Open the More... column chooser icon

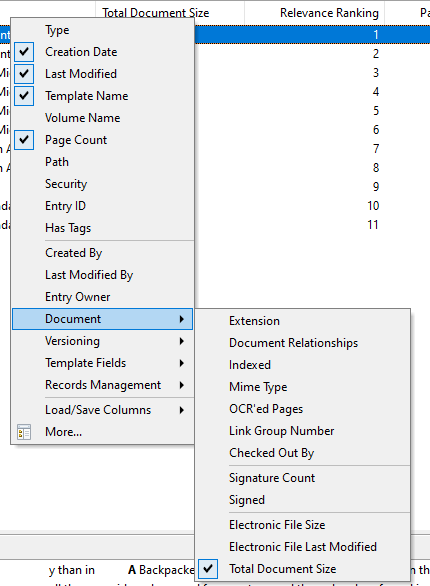click(x=24, y=432)
